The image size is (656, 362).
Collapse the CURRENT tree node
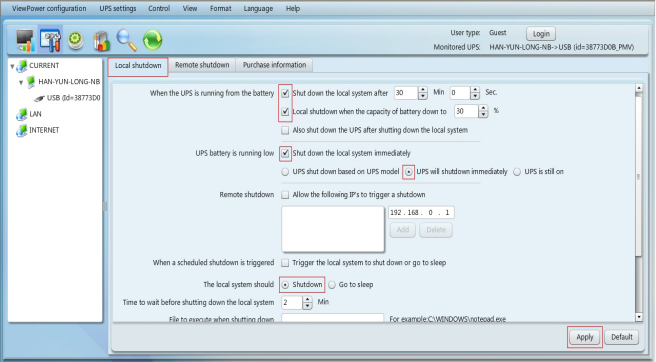pyautogui.click(x=13, y=66)
